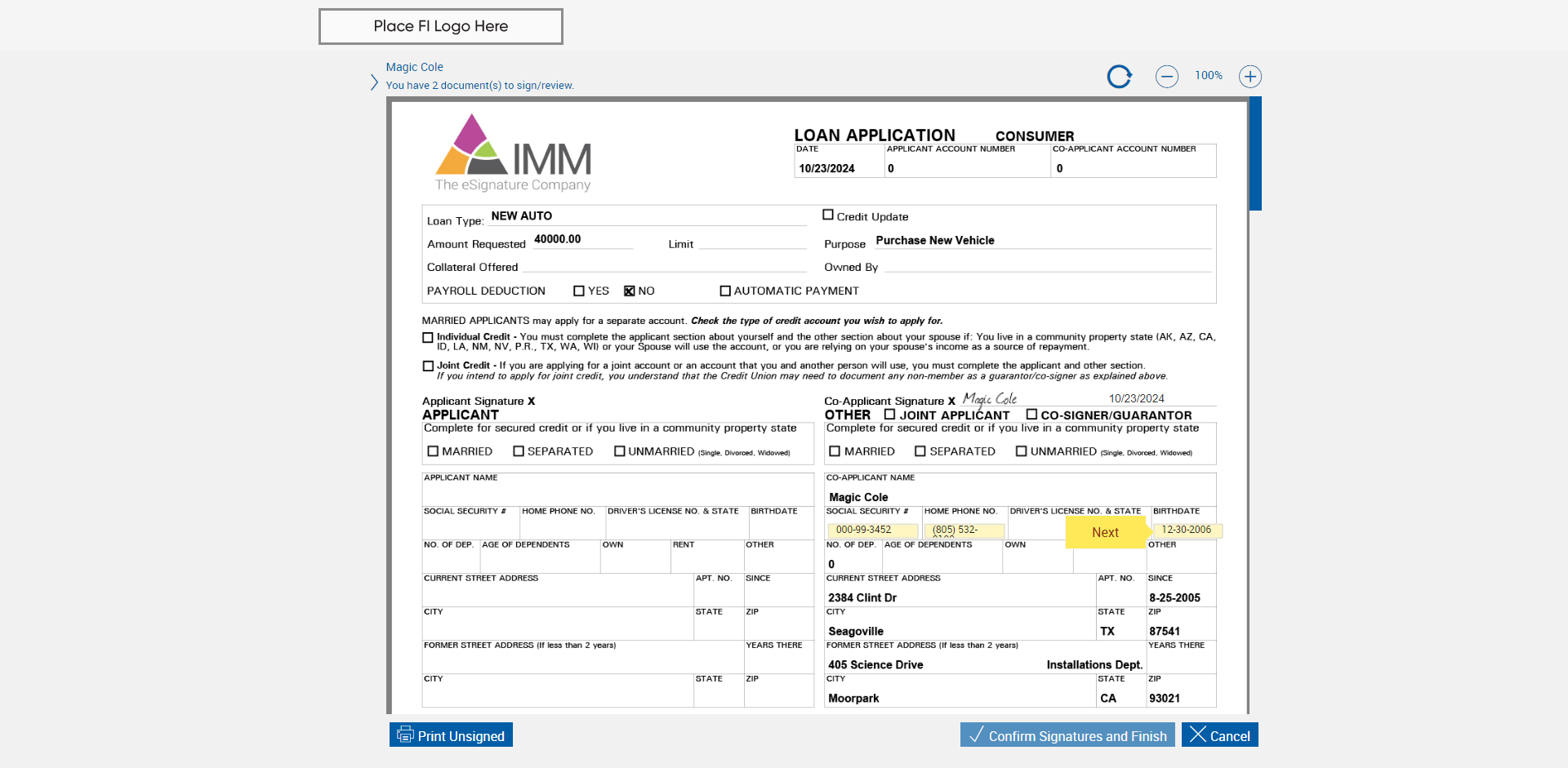Click the 'LOAN APPLICATION' heading
This screenshot has height=768, width=1568.
point(875,135)
